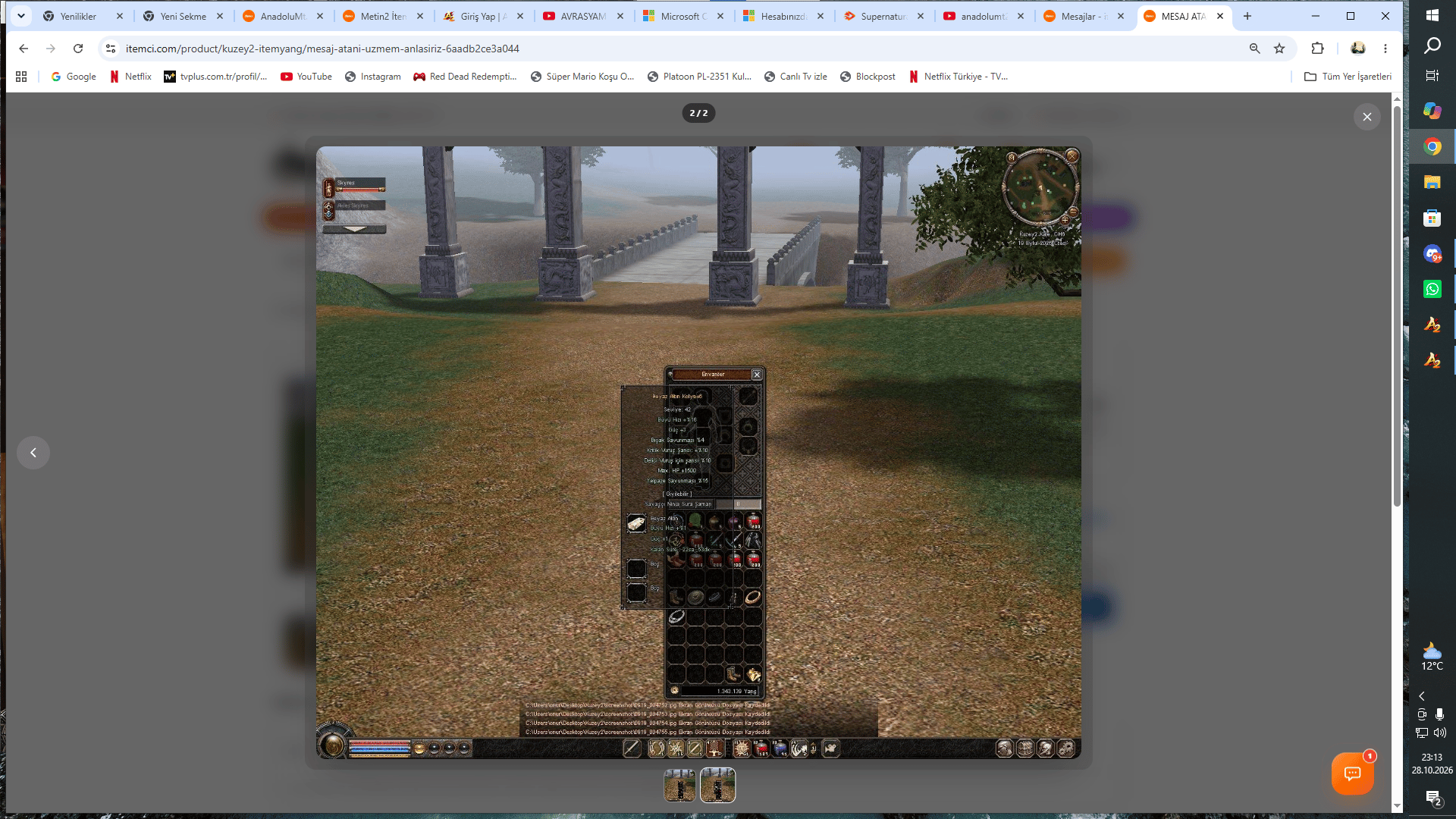
Task: Select the second screenshot thumbnail
Action: [x=717, y=785]
